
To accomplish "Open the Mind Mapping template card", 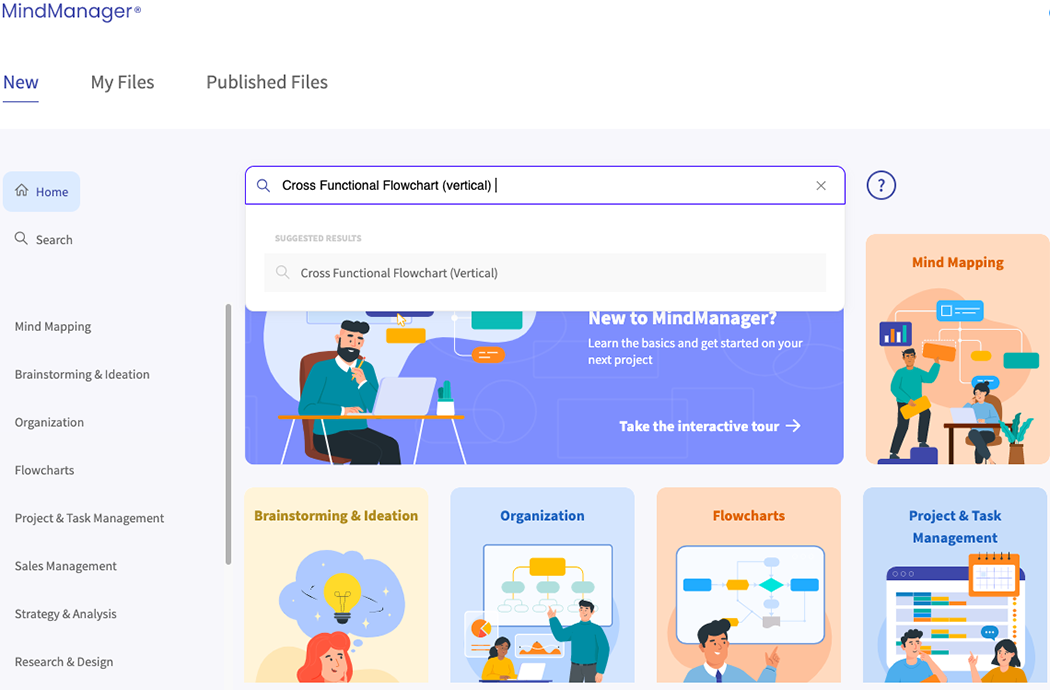I will tap(957, 349).
